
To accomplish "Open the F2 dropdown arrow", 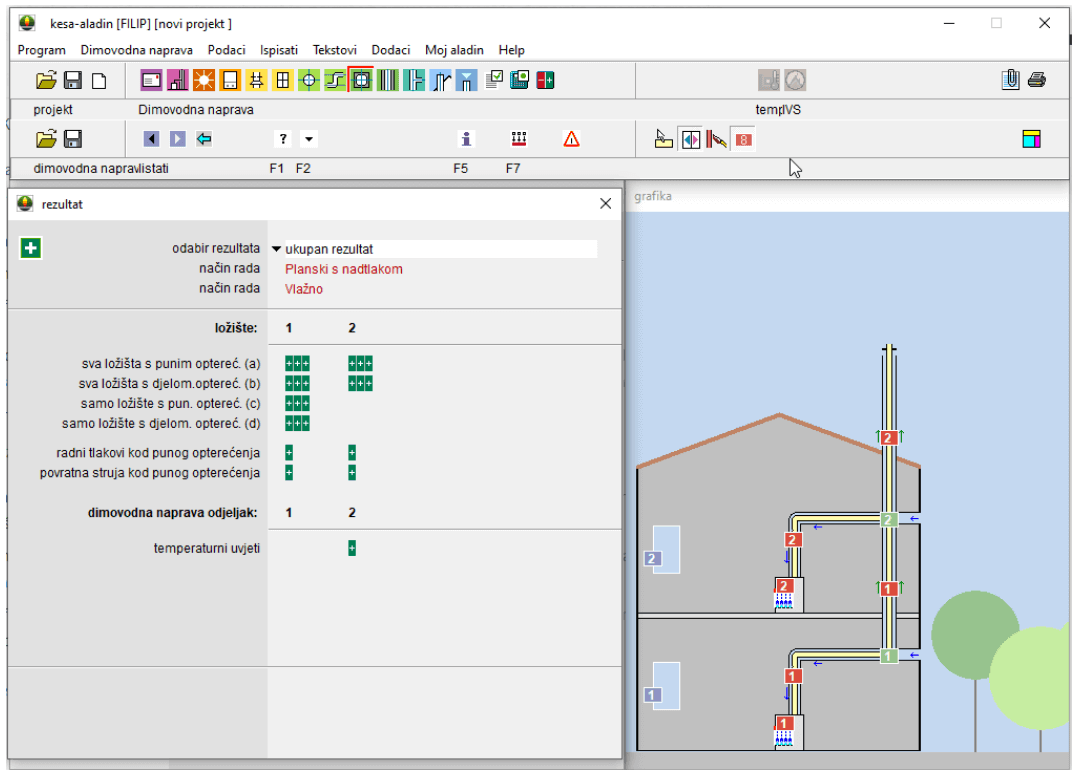I will coord(309,139).
